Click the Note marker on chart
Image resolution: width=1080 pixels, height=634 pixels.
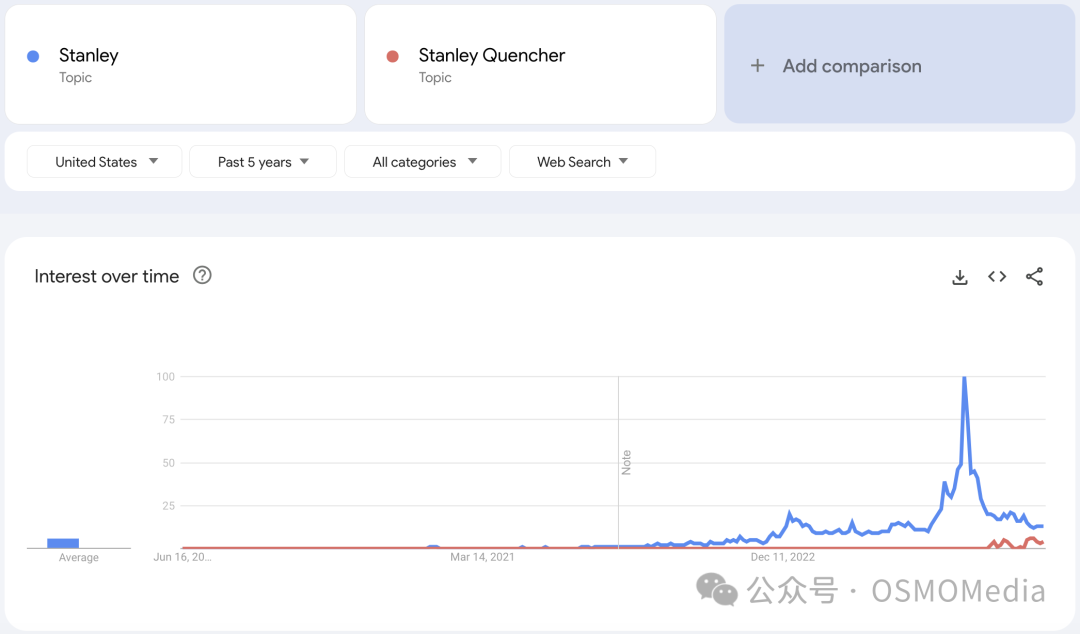click(x=626, y=462)
